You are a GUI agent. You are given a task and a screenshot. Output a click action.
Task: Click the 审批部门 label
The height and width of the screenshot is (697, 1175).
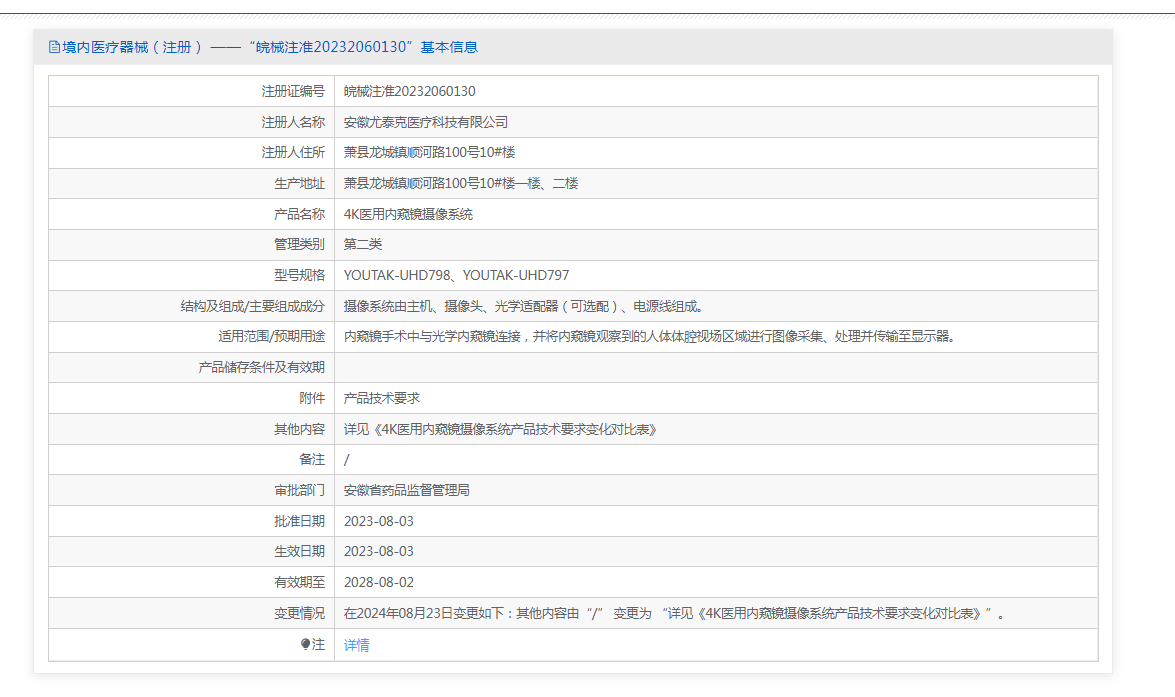tap(300, 490)
